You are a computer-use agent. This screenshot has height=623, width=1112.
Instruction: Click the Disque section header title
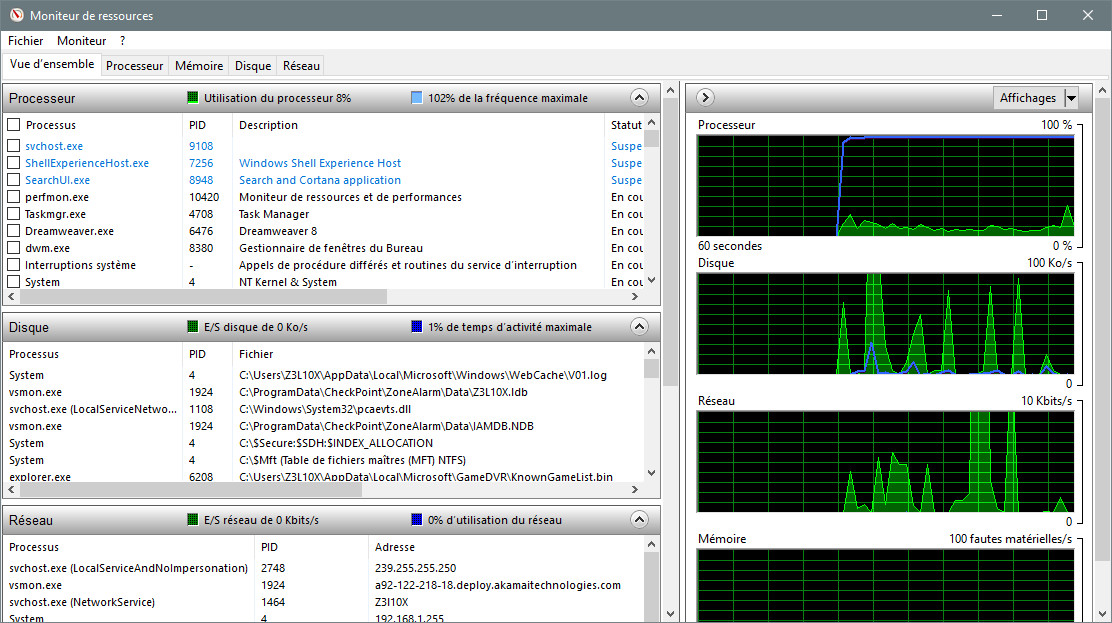tap(29, 327)
